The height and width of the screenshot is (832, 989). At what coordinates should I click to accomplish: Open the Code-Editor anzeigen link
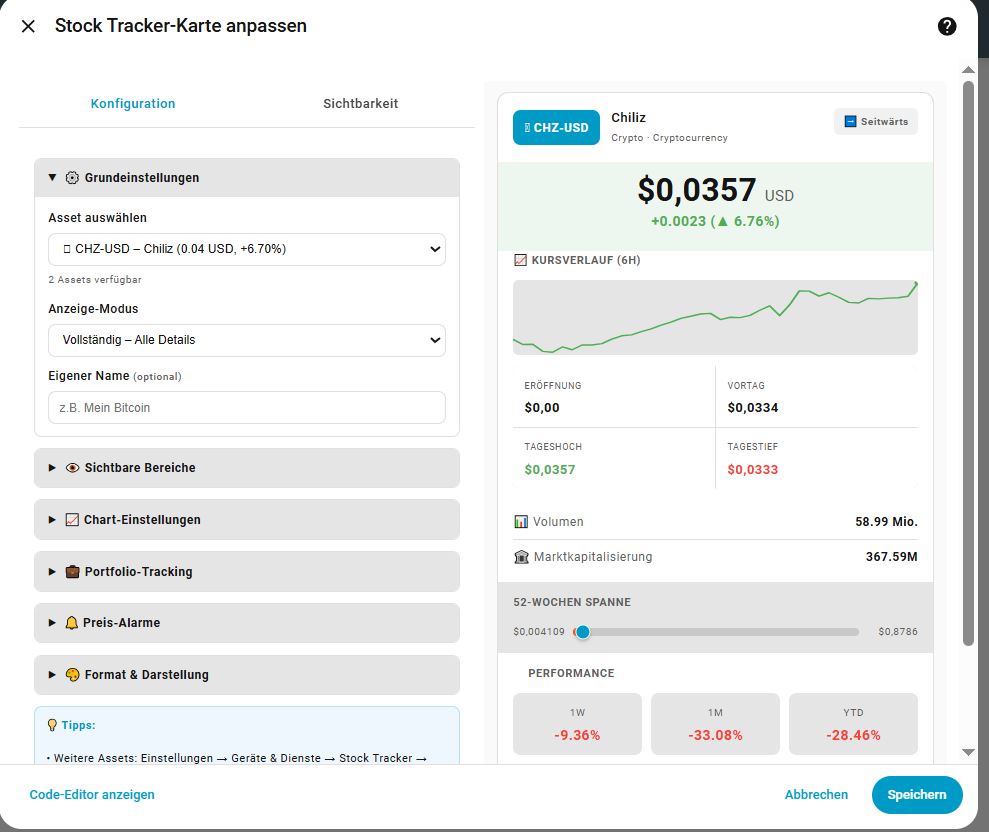[92, 795]
